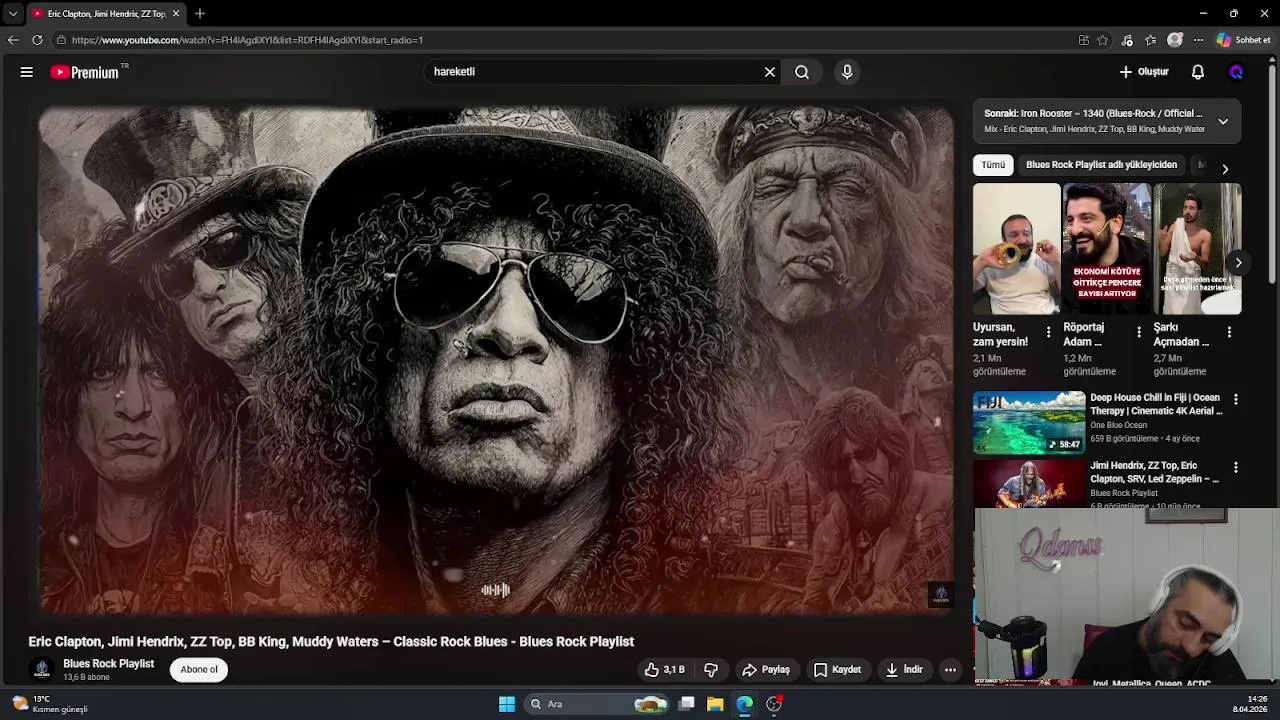Select the Tümü filter chip
The height and width of the screenshot is (720, 1280).
click(x=993, y=165)
